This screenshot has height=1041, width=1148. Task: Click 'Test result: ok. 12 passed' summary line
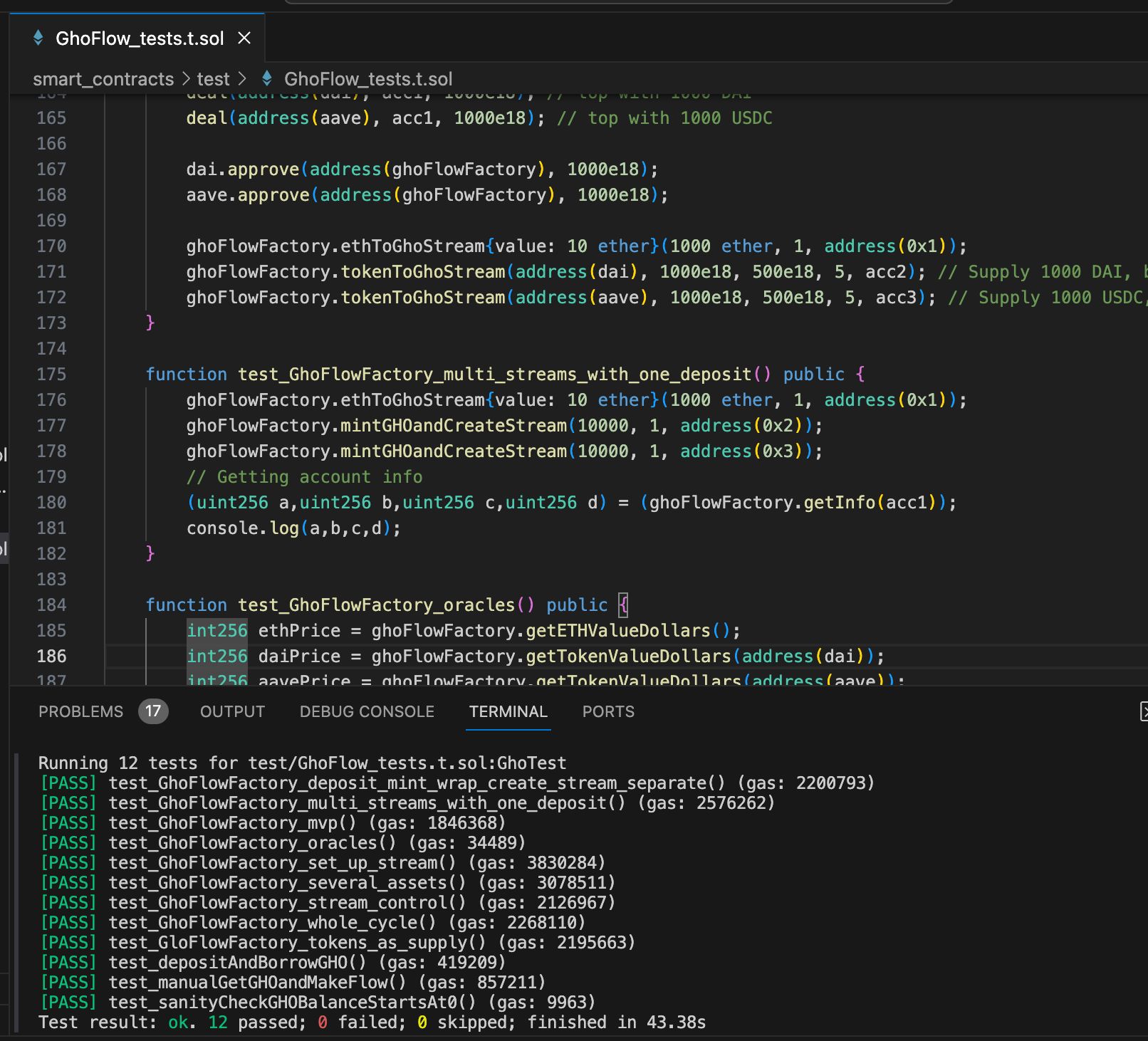pyautogui.click(x=372, y=1022)
